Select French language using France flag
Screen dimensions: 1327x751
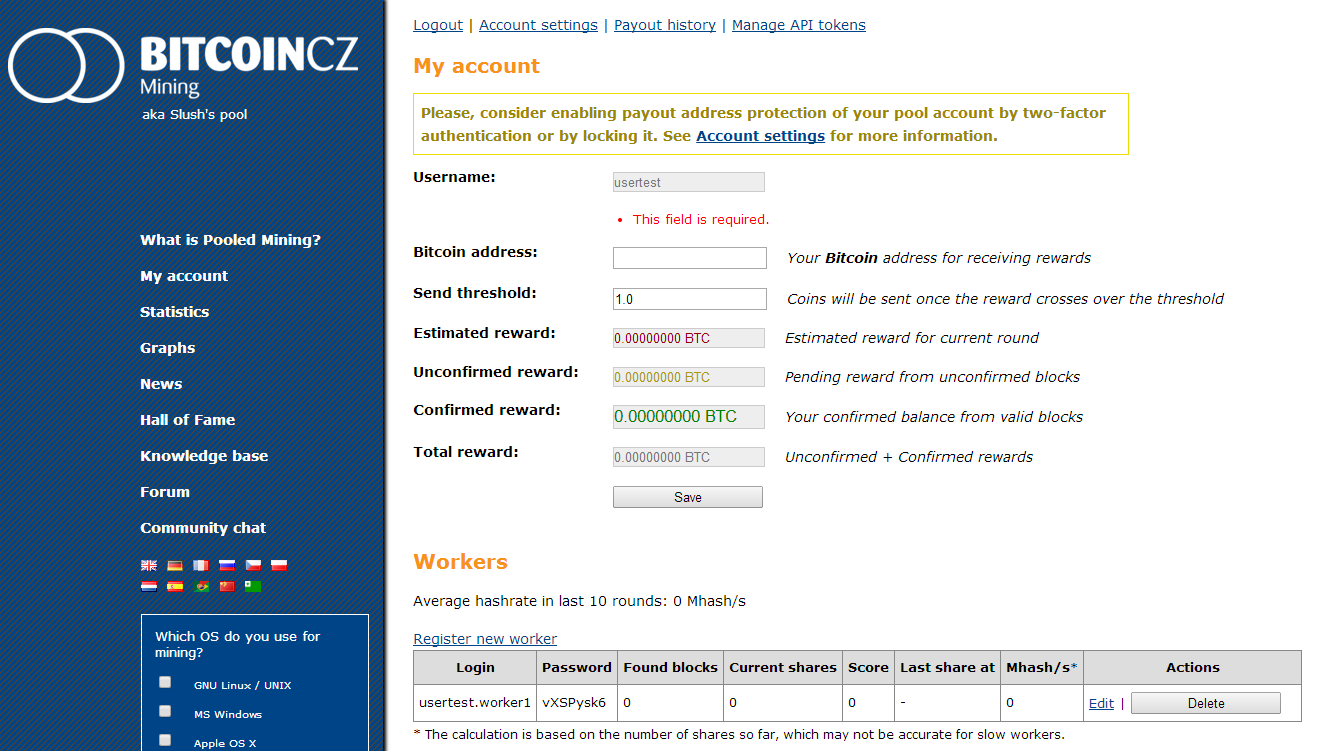pos(201,565)
